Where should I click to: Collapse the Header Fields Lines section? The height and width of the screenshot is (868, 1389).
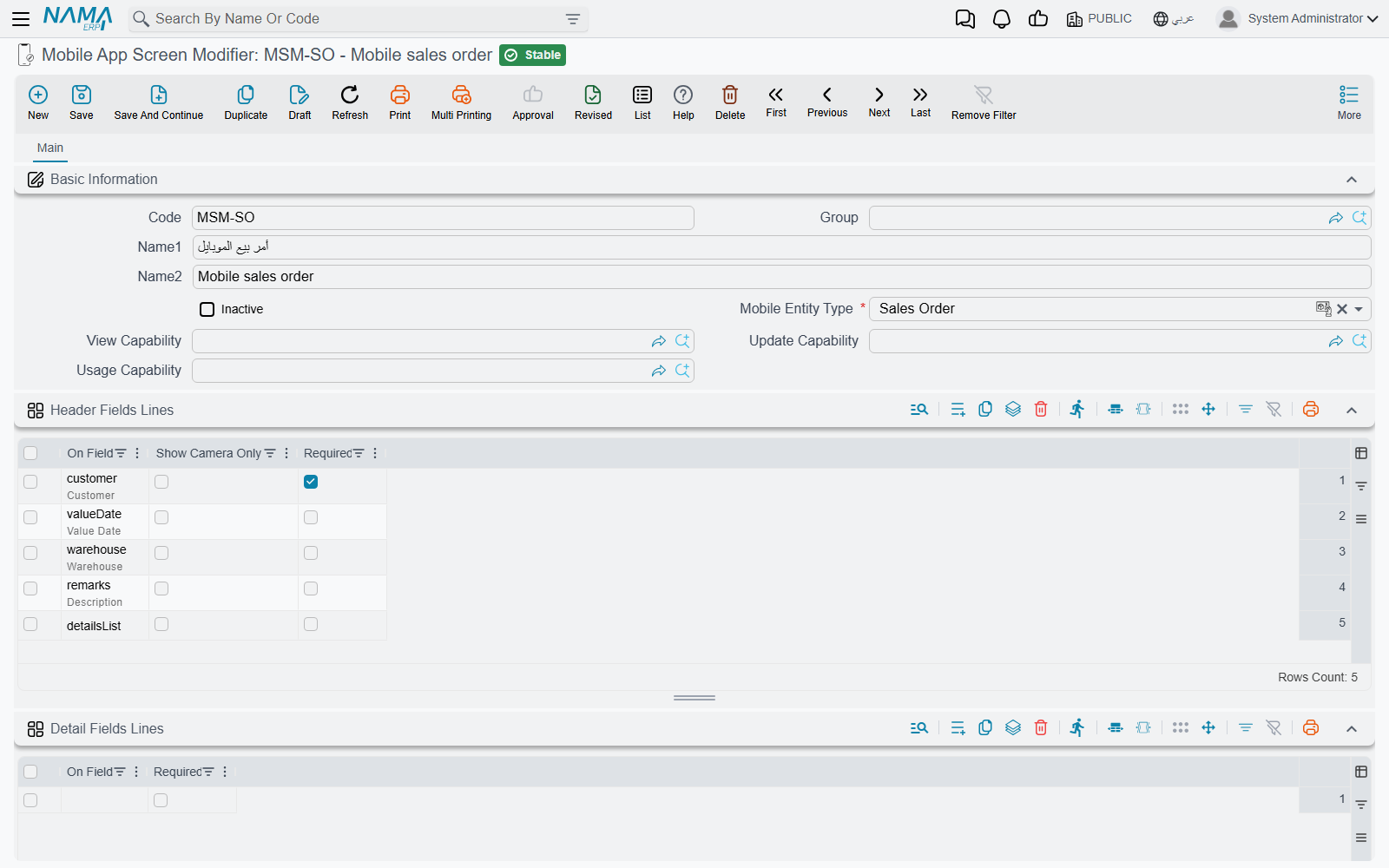1352,411
